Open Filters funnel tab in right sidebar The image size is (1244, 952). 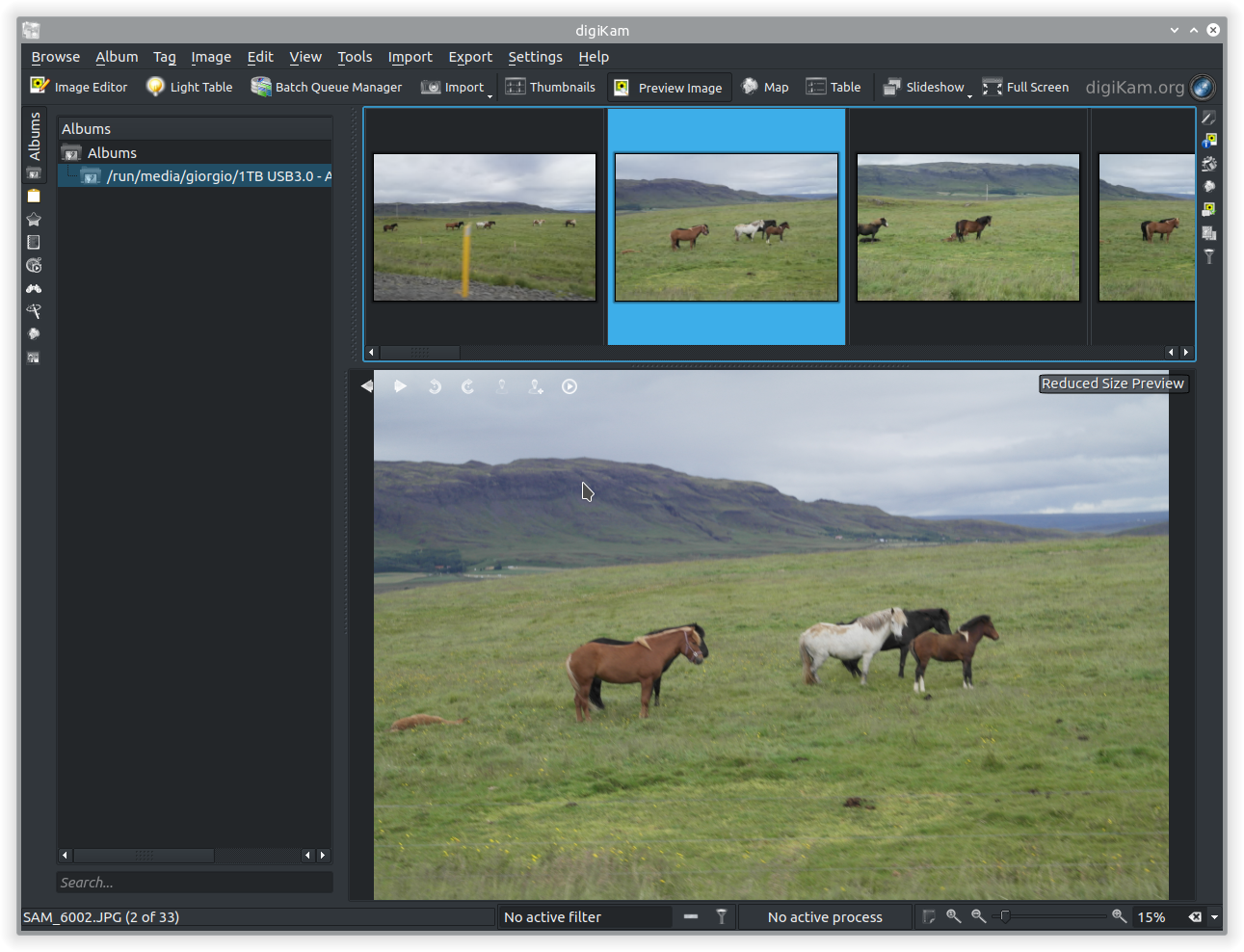(x=1209, y=256)
